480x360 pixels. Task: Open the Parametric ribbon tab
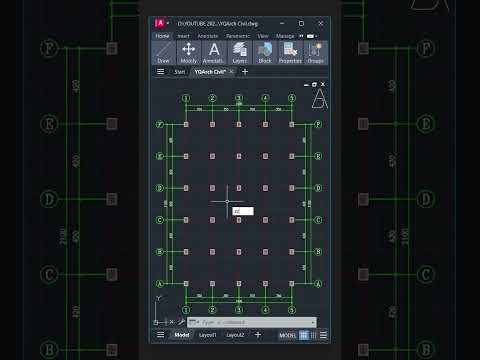(238, 36)
